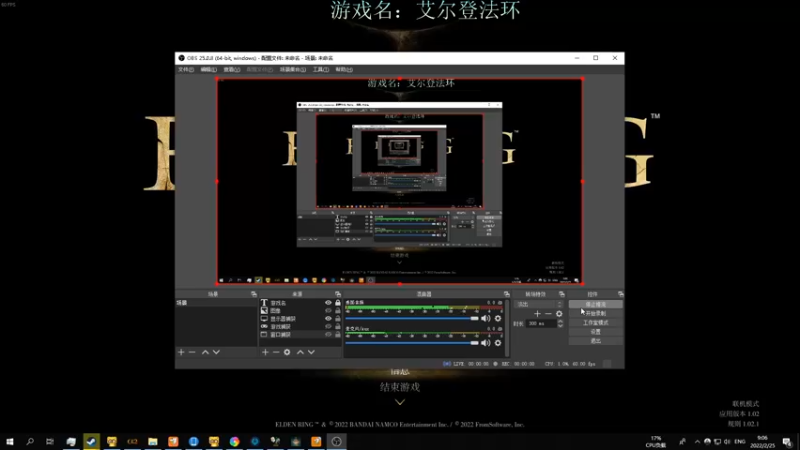This screenshot has width=800, height=450.
Task: Open Steam from the taskbar
Action: [91, 441]
